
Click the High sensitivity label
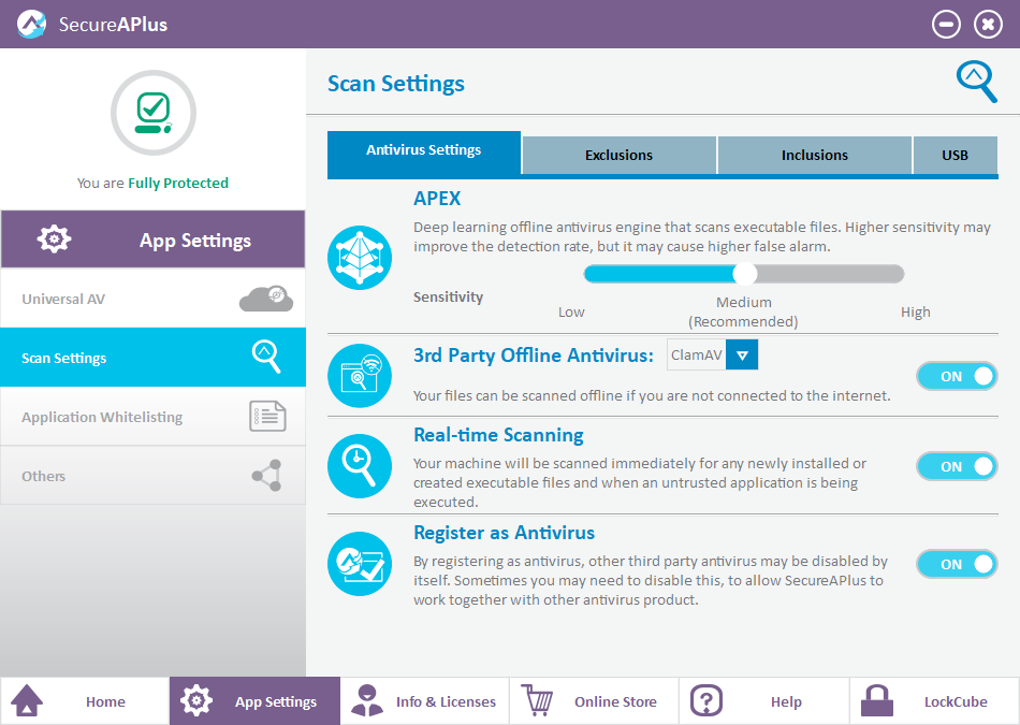click(x=915, y=312)
